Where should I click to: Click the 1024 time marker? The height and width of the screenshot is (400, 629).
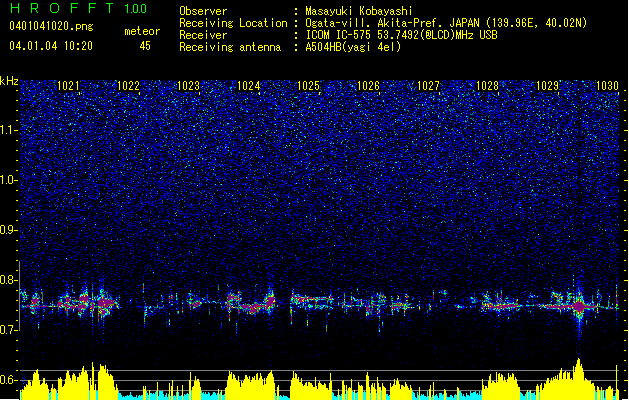pyautogui.click(x=248, y=86)
